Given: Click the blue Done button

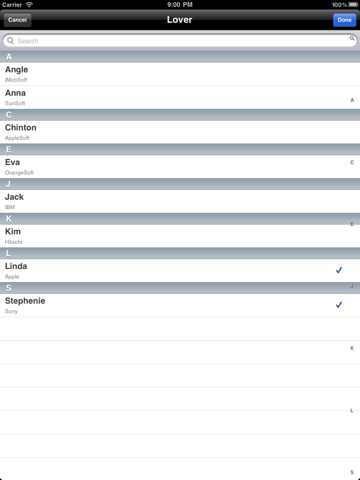Looking at the screenshot, I should tap(344, 20).
